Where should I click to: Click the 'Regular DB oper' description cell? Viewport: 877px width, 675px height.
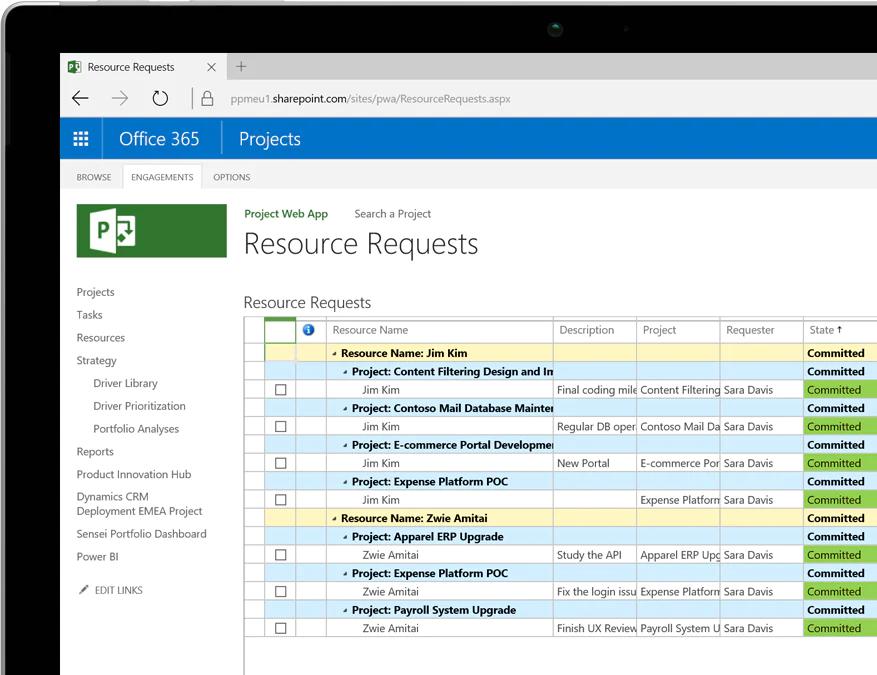point(595,427)
